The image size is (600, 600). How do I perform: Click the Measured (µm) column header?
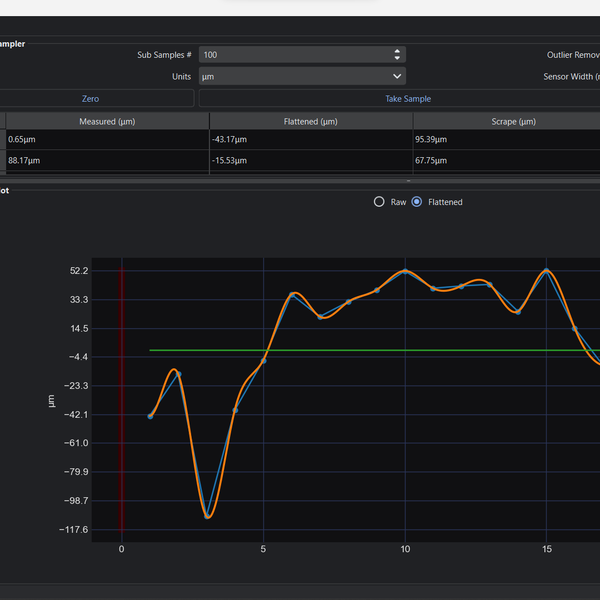point(107,121)
